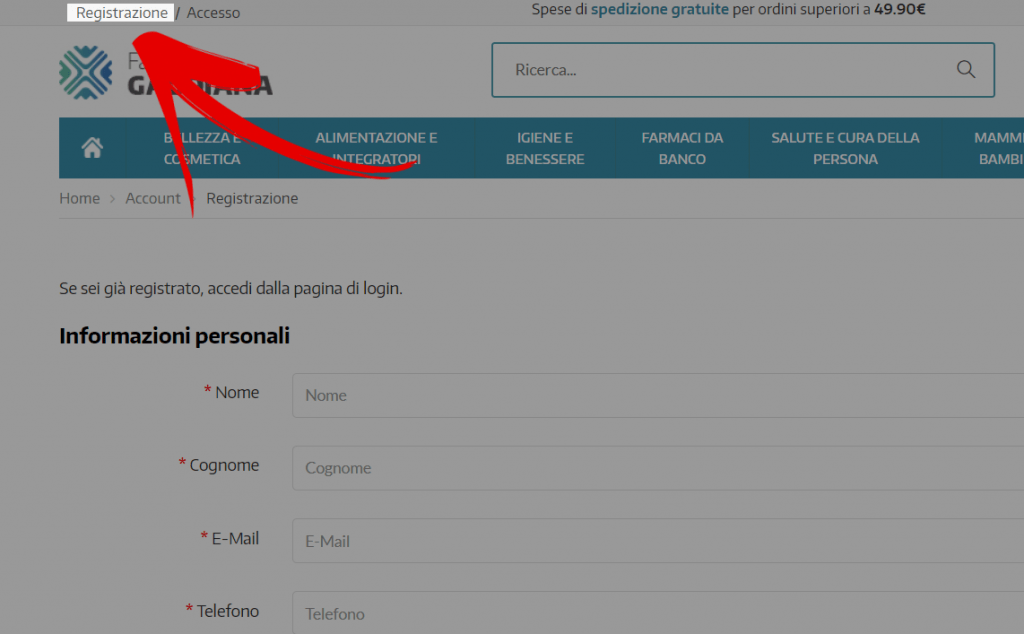Click the magnifying glass search icon

point(965,70)
